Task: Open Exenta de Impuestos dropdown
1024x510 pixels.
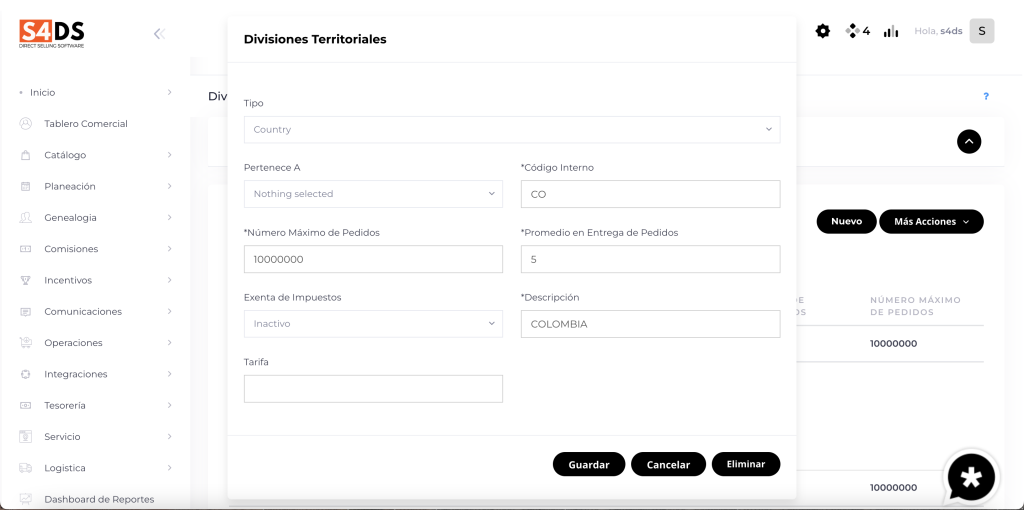Action: click(373, 324)
